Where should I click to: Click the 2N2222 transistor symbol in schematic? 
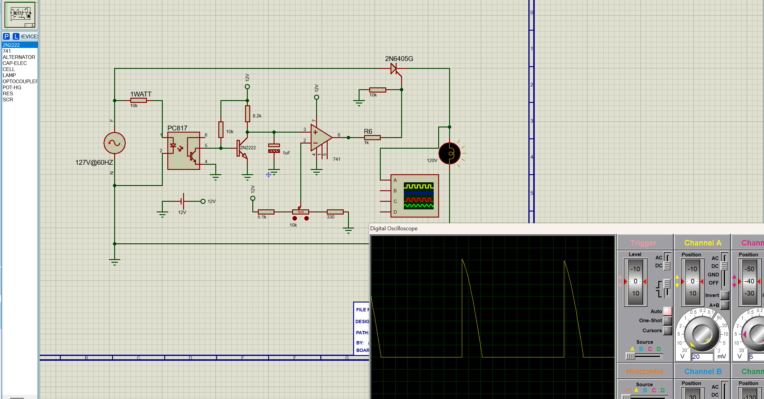243,149
